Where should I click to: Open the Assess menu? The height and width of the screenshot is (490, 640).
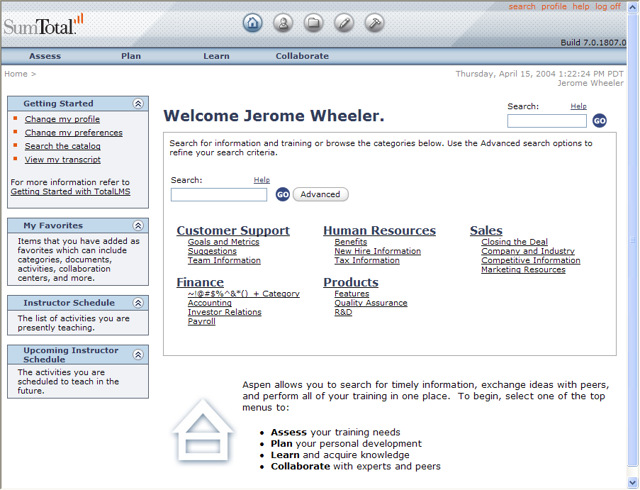45,56
